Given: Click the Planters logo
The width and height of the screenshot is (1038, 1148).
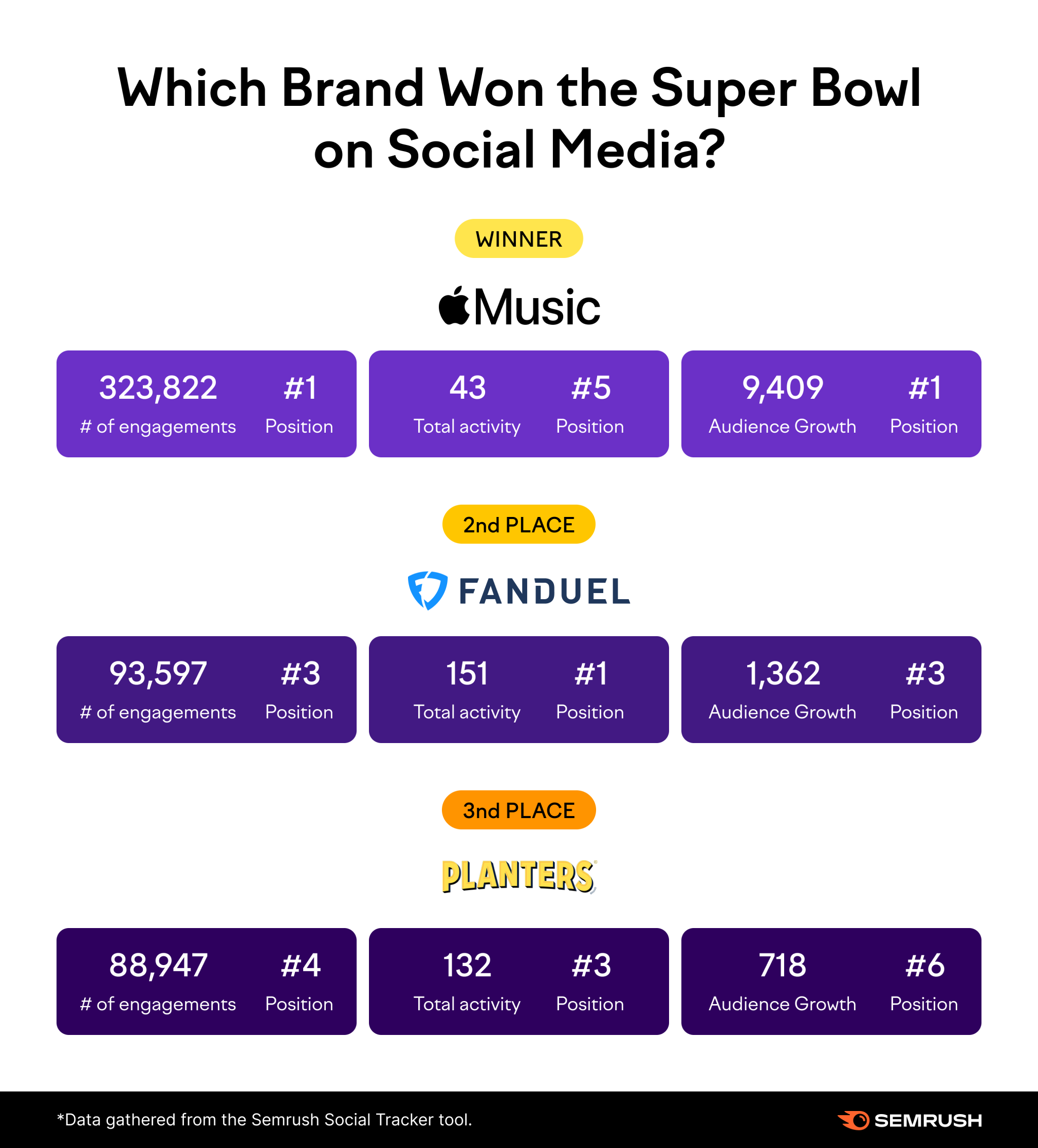Looking at the screenshot, I should coord(520,876).
